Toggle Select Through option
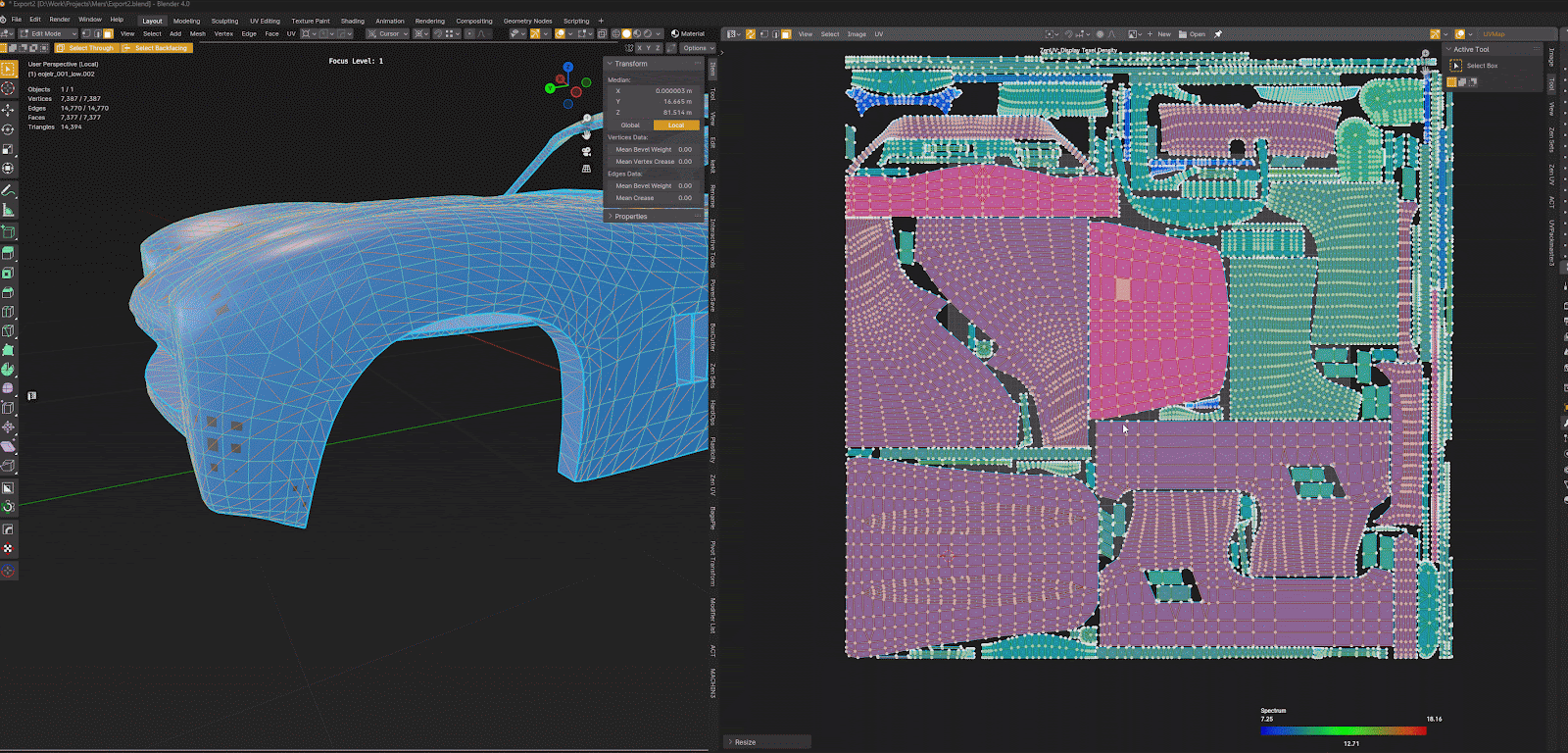The width and height of the screenshot is (1568, 753). [x=86, y=48]
